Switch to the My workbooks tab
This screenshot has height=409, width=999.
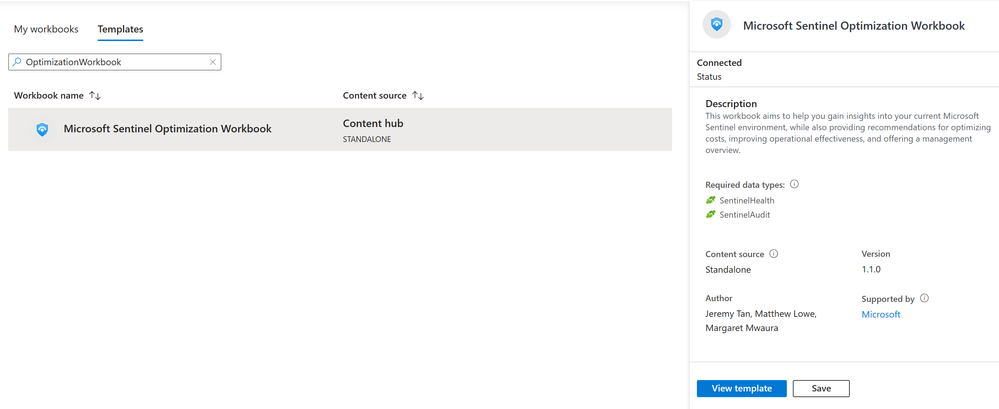click(x=46, y=29)
